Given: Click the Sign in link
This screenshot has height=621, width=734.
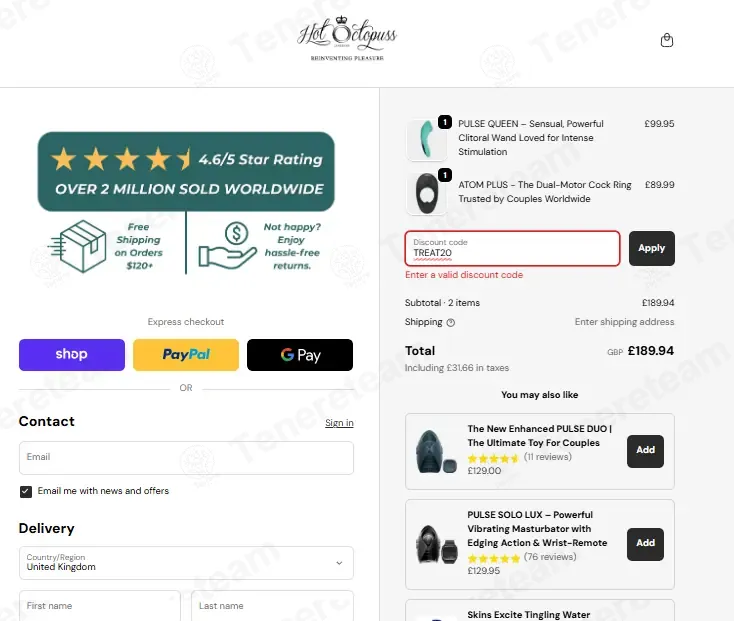Looking at the screenshot, I should pos(339,423).
